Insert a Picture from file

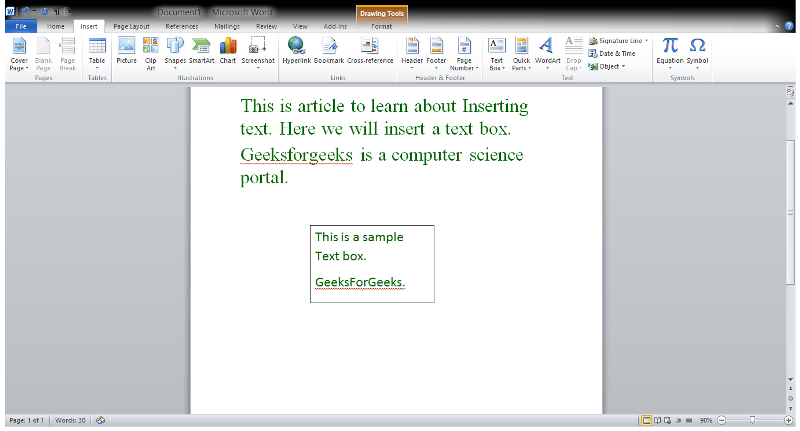[x=127, y=51]
